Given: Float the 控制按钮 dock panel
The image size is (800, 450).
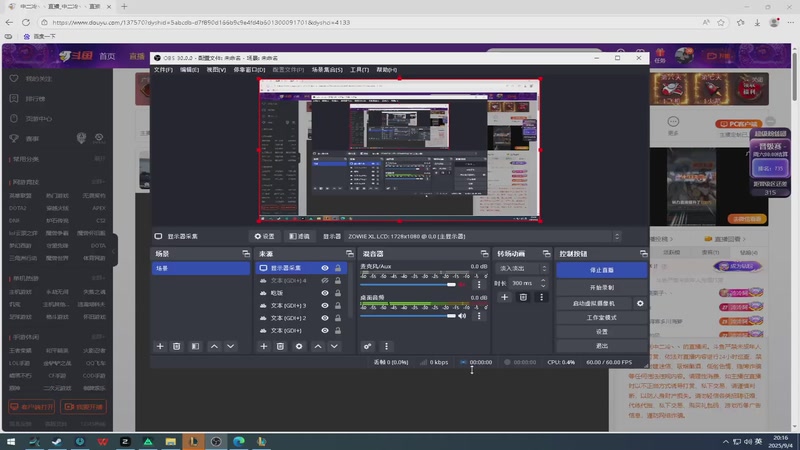Looking at the screenshot, I should tap(643, 254).
